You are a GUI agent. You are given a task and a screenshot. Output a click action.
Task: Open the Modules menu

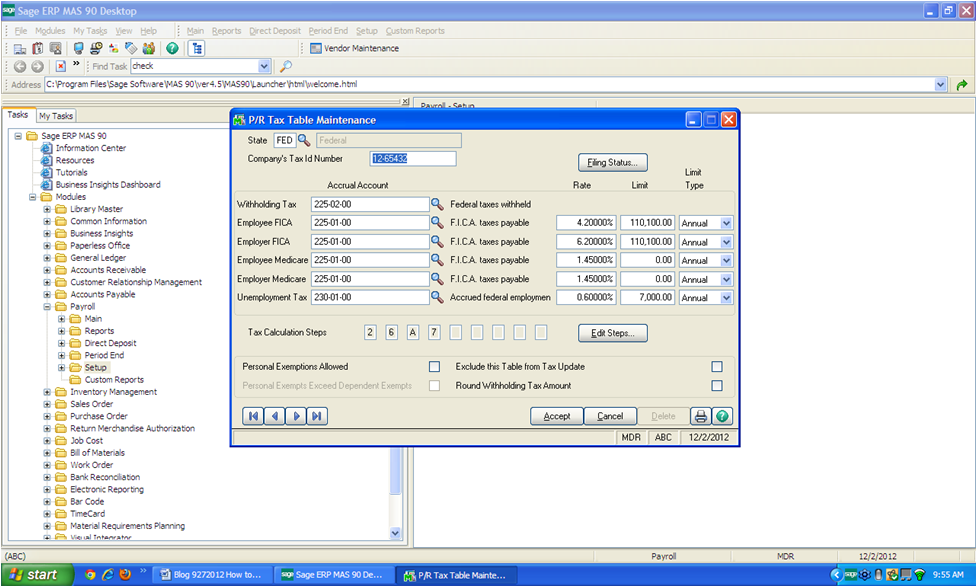[50, 31]
